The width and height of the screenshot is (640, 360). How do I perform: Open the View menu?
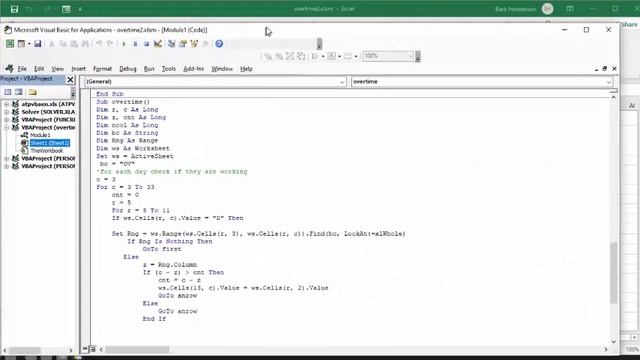(x=57, y=69)
